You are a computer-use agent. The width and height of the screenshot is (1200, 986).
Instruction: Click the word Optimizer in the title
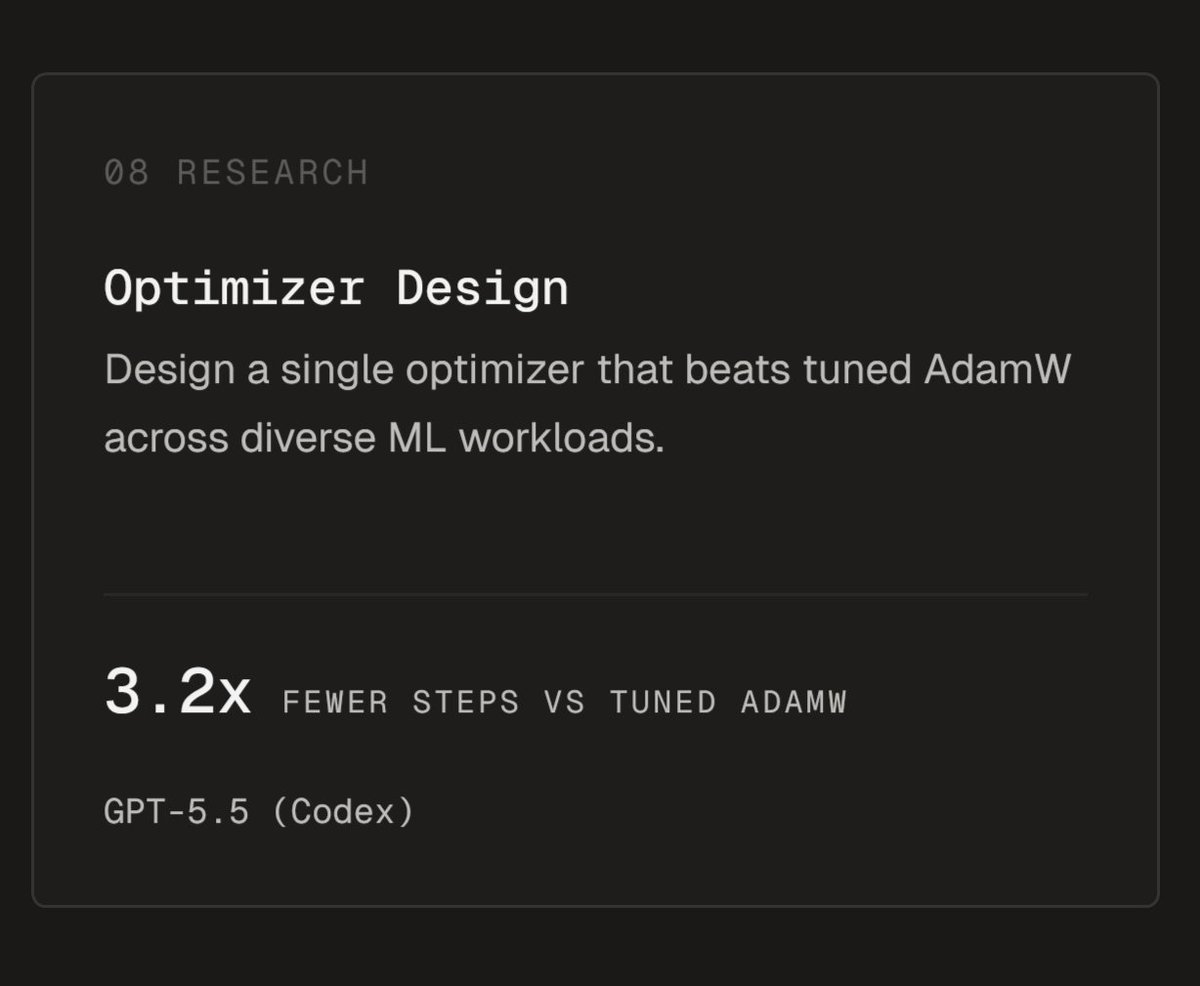[234, 289]
